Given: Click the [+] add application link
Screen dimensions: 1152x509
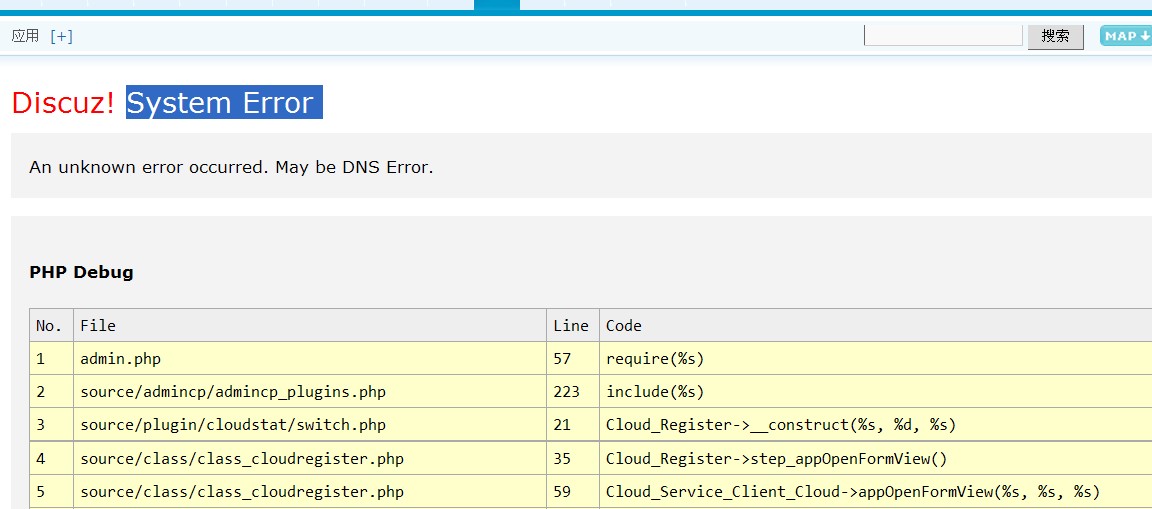Looking at the screenshot, I should 61,36.
